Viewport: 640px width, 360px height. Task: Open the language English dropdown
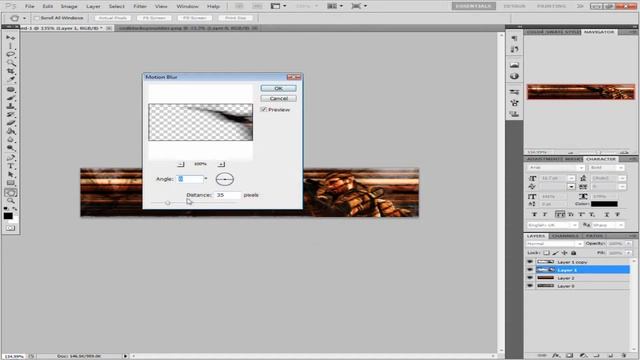coord(574,225)
